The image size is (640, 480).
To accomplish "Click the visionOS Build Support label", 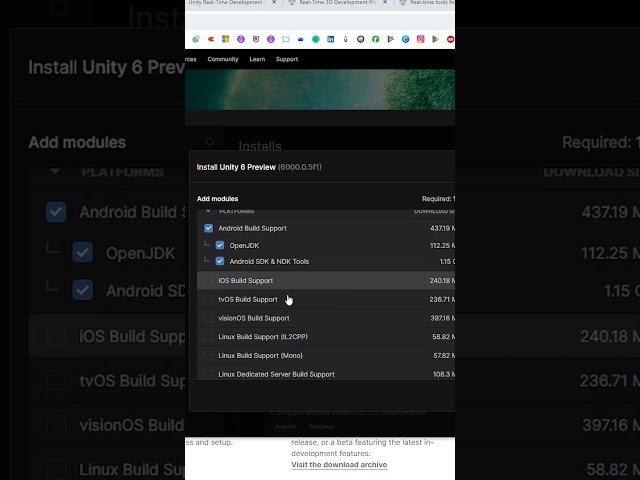I will pos(253,318).
